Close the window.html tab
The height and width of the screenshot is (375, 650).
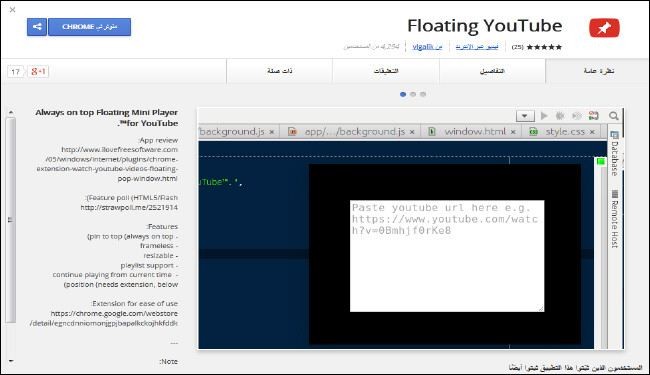coord(513,132)
